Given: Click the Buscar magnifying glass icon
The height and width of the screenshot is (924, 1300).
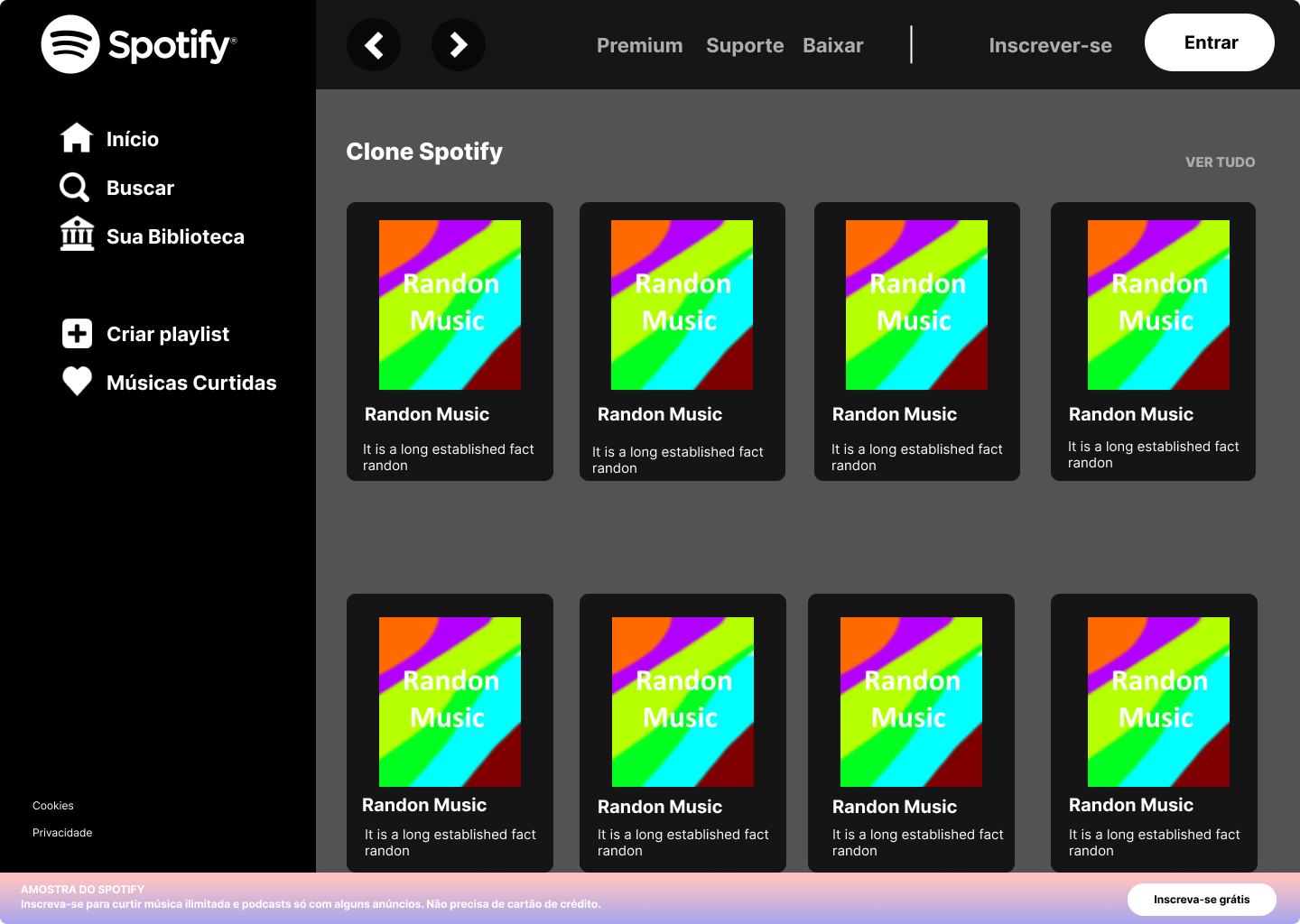Looking at the screenshot, I should pyautogui.click(x=75, y=188).
